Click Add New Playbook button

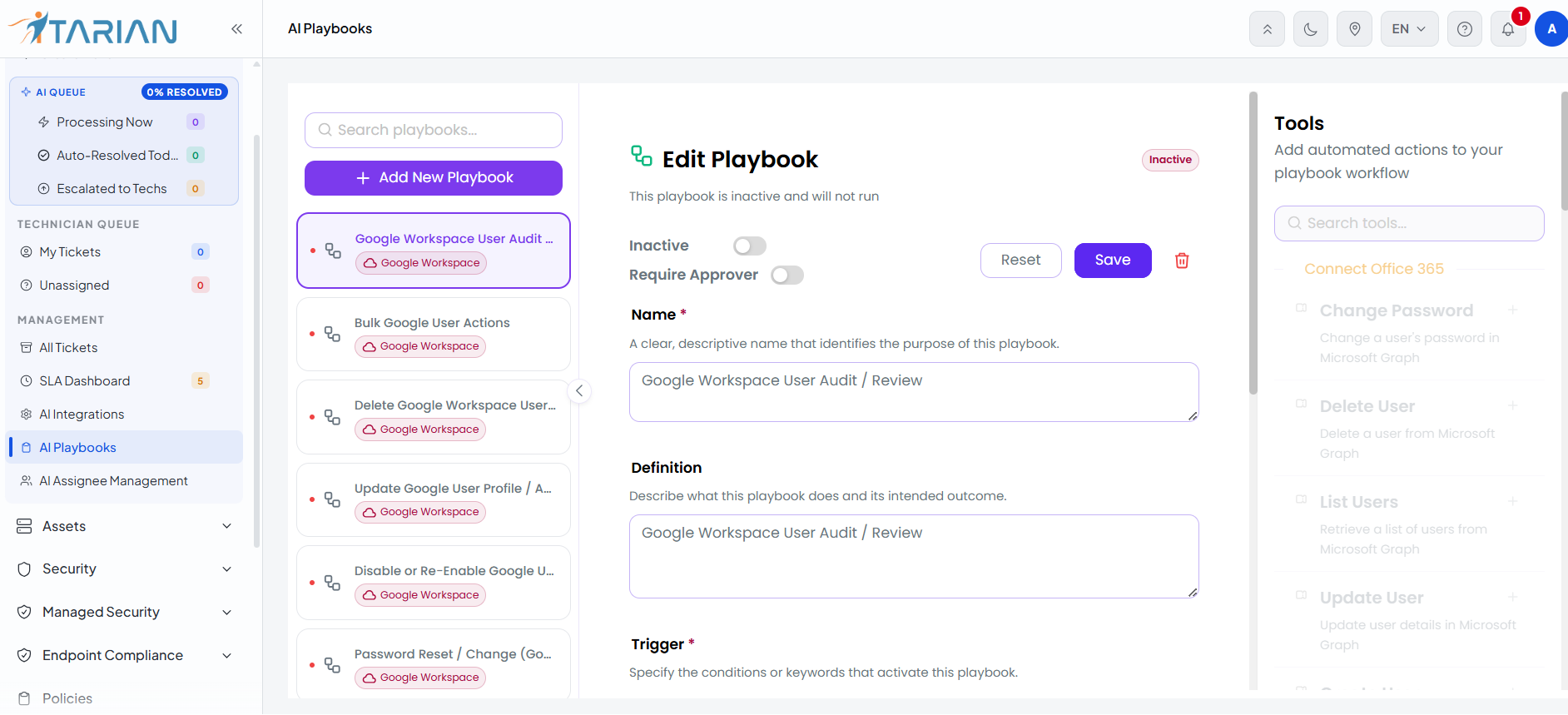point(434,178)
